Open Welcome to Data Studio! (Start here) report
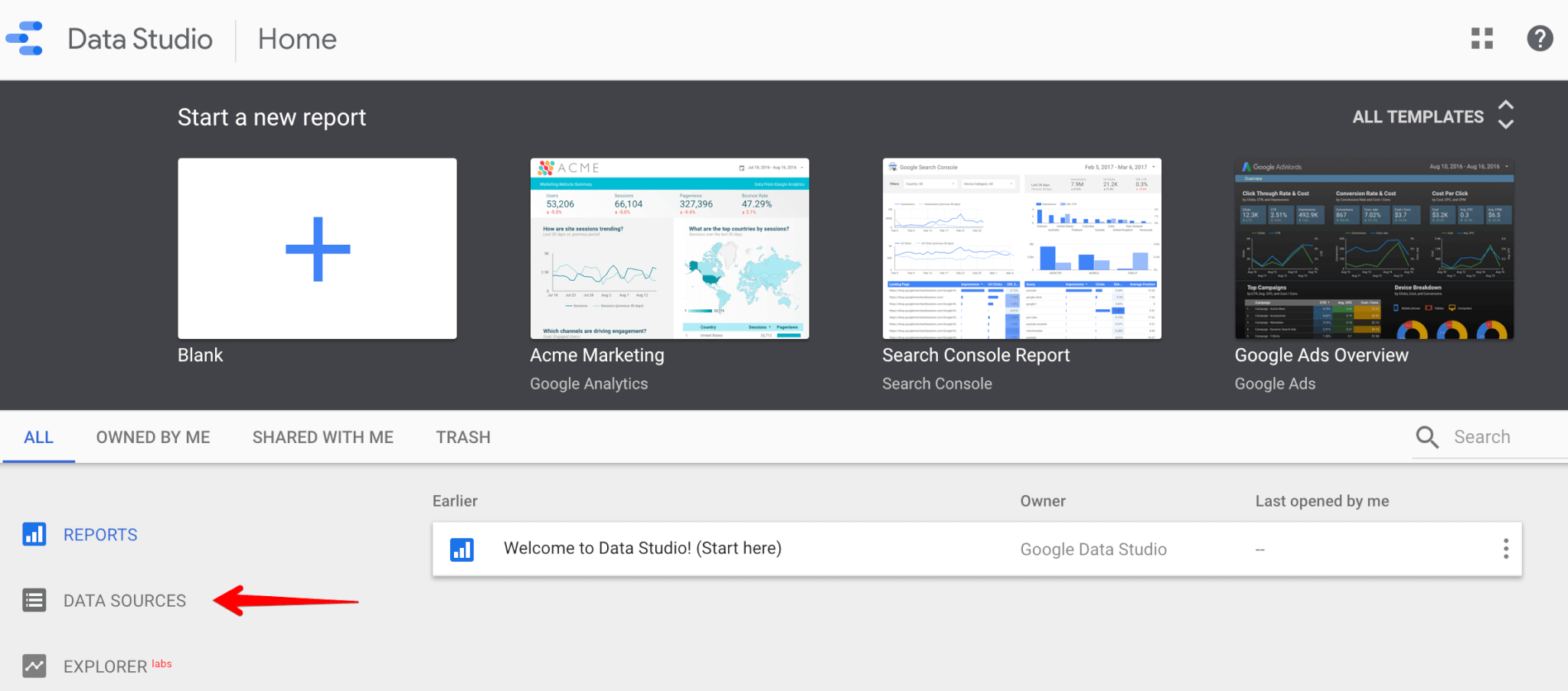 pyautogui.click(x=977, y=549)
